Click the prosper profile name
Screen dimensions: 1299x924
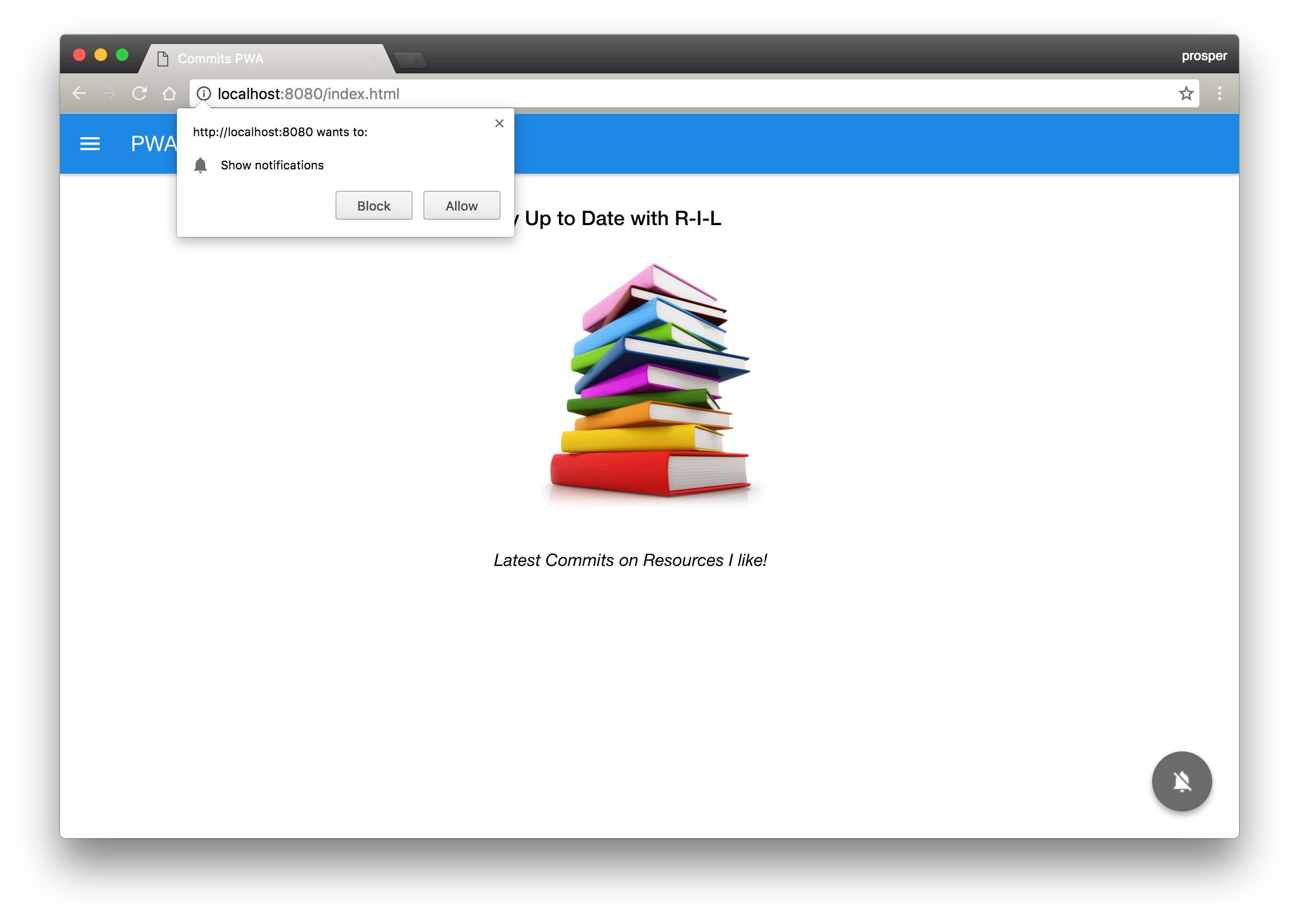click(x=1204, y=56)
